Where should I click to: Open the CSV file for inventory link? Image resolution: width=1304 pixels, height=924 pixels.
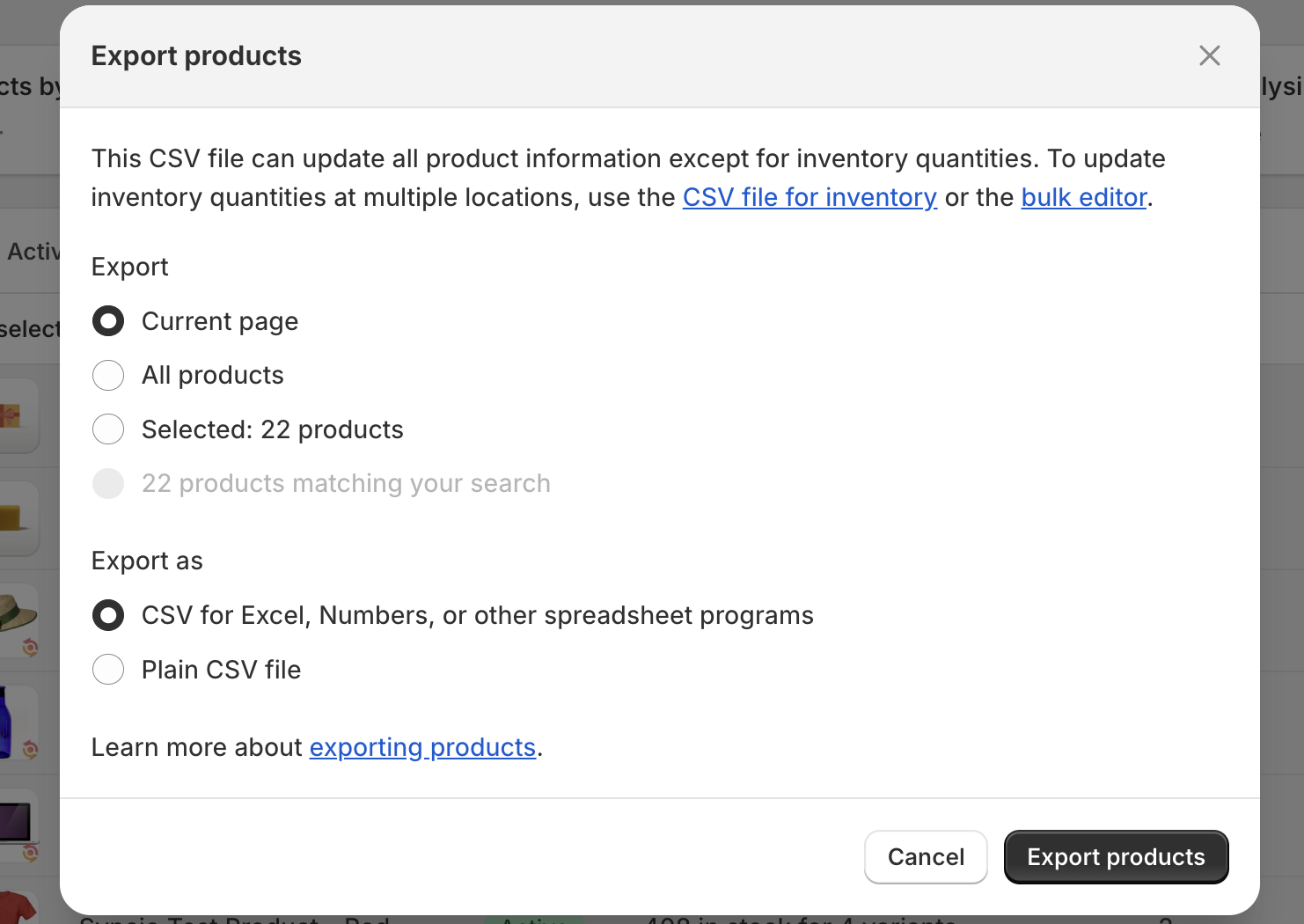point(810,197)
